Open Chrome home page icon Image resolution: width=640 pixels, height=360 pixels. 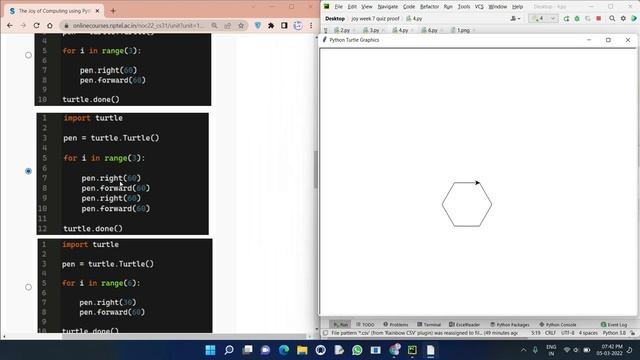click(x=50, y=25)
